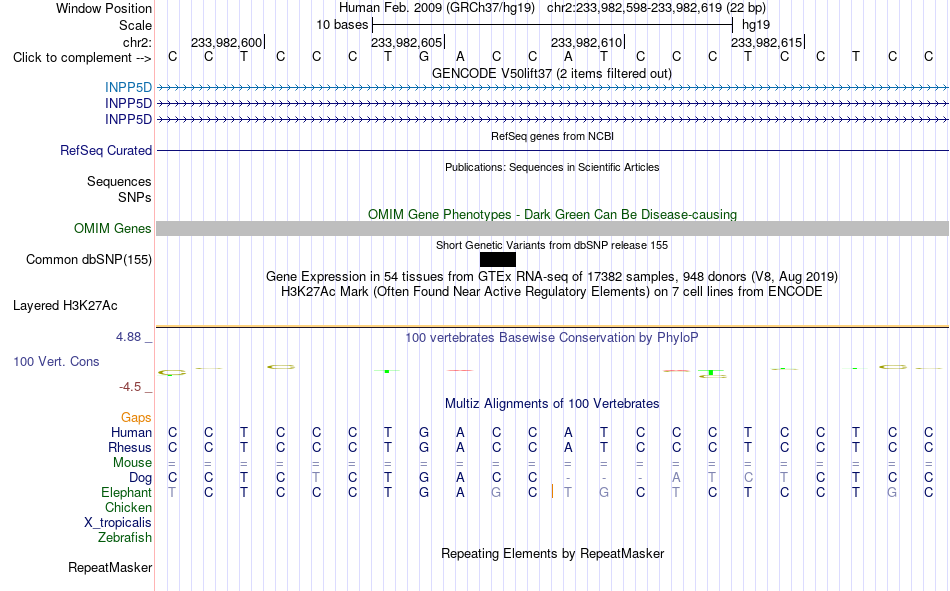Click the black Common dbSNP(155) variant block
The height and width of the screenshot is (591, 950).
pyautogui.click(x=497, y=259)
